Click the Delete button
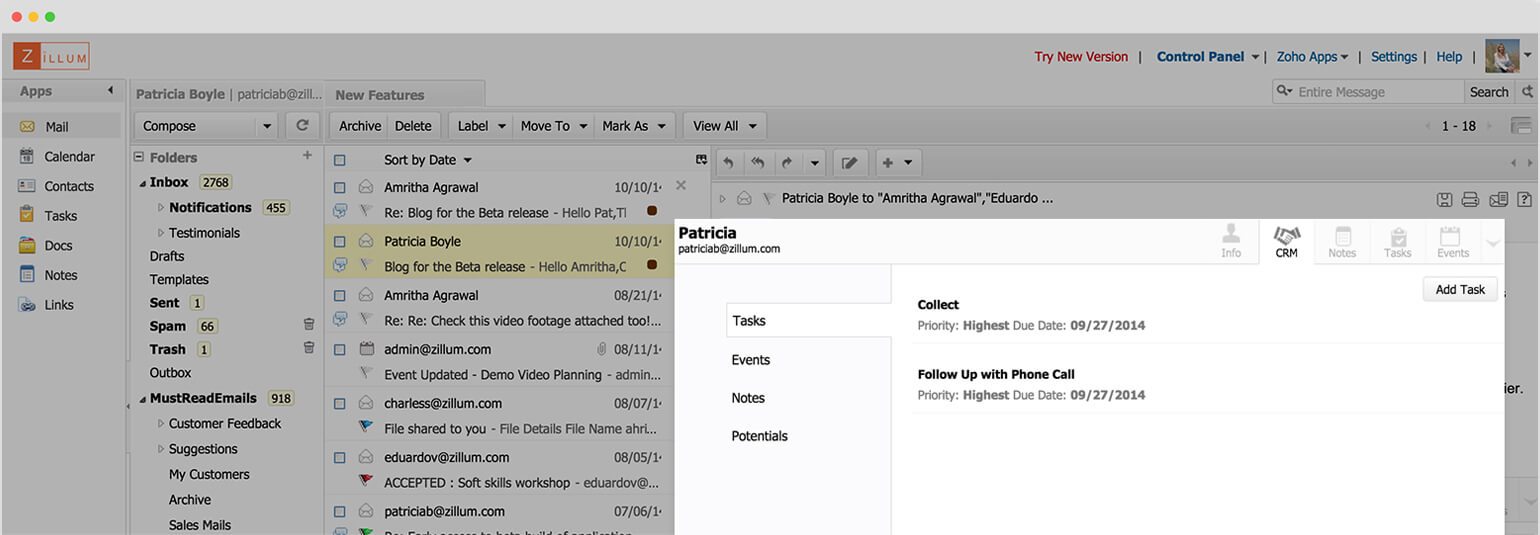The image size is (1540, 535). click(413, 126)
